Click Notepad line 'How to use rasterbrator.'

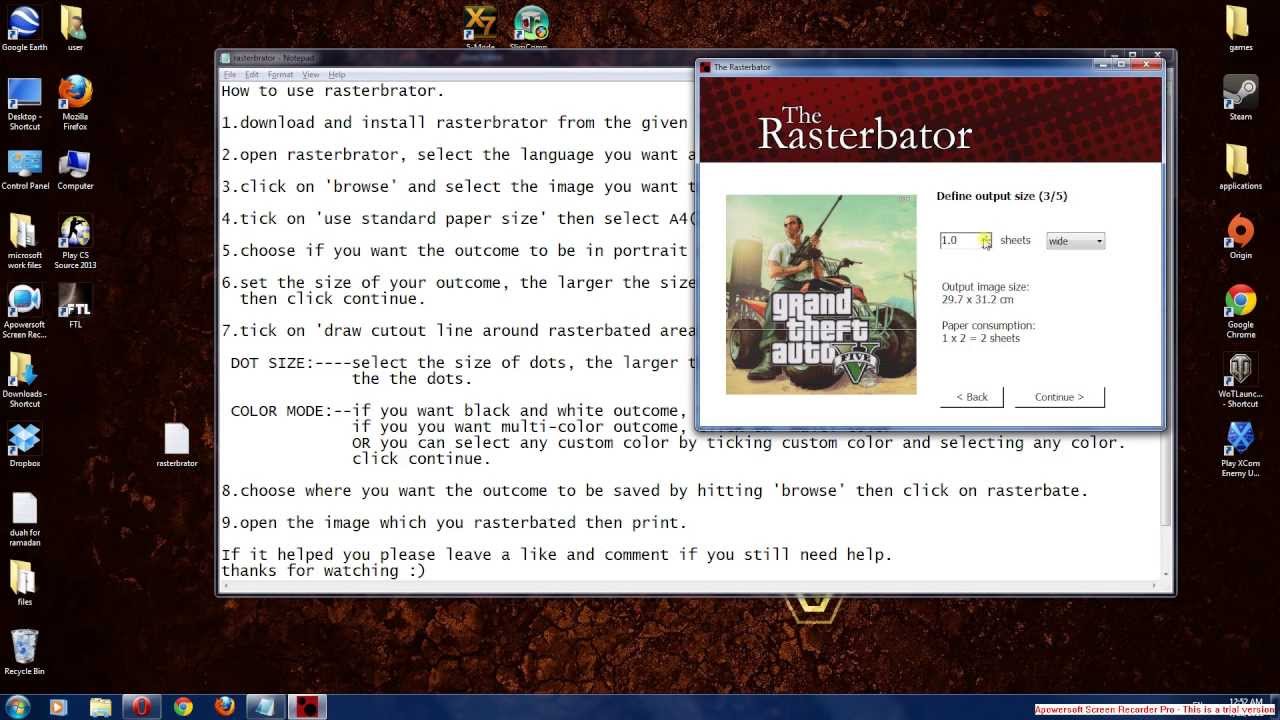pos(332,91)
